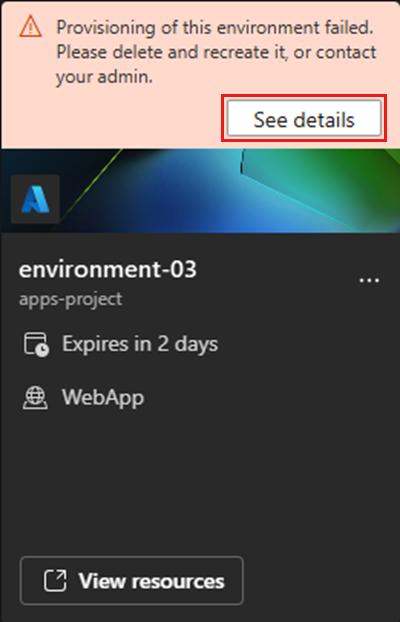Click the Azure logo icon
Image resolution: width=400 pixels, height=622 pixels.
point(35,199)
